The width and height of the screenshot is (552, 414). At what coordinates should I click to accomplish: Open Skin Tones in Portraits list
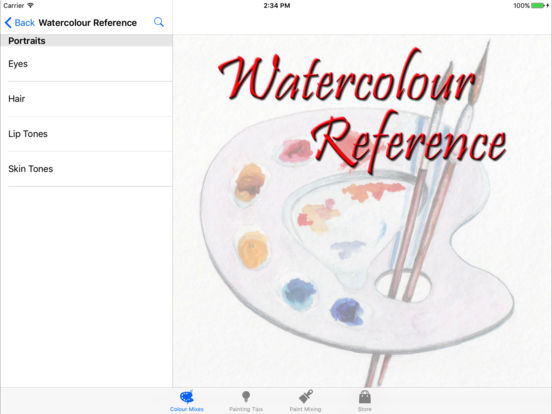pyautogui.click(x=86, y=169)
